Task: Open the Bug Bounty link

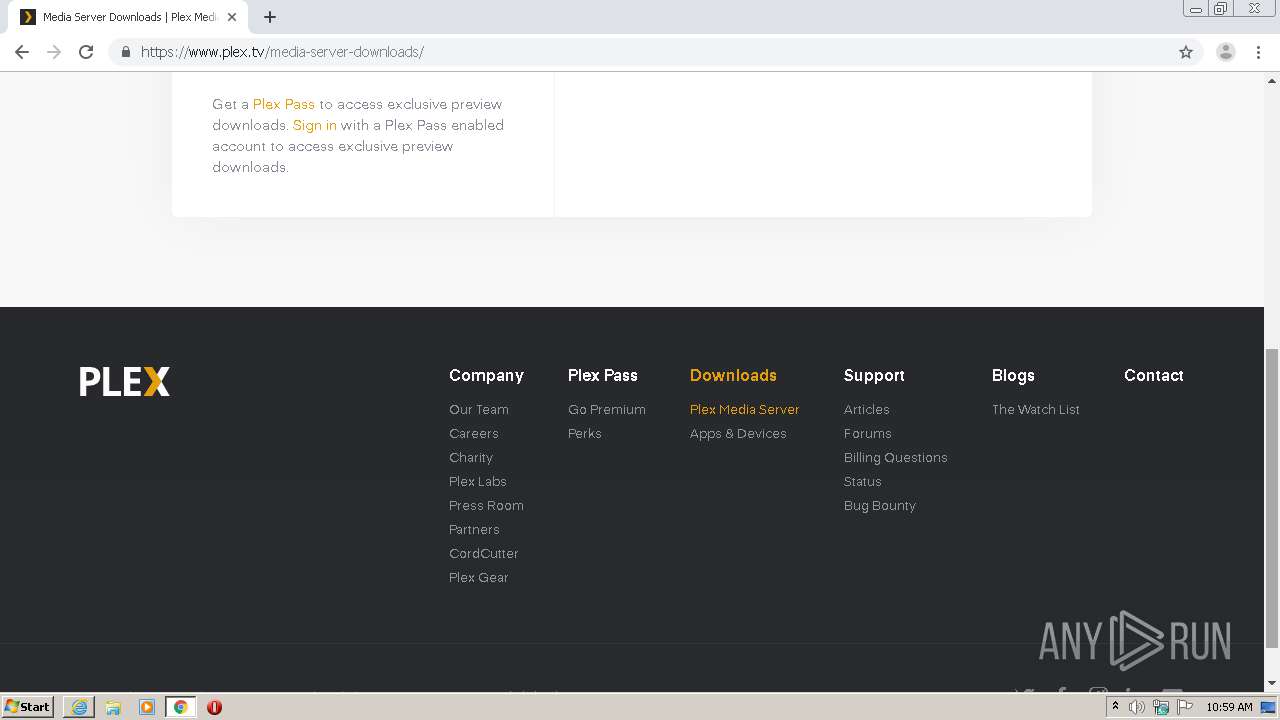Action: pos(880,505)
